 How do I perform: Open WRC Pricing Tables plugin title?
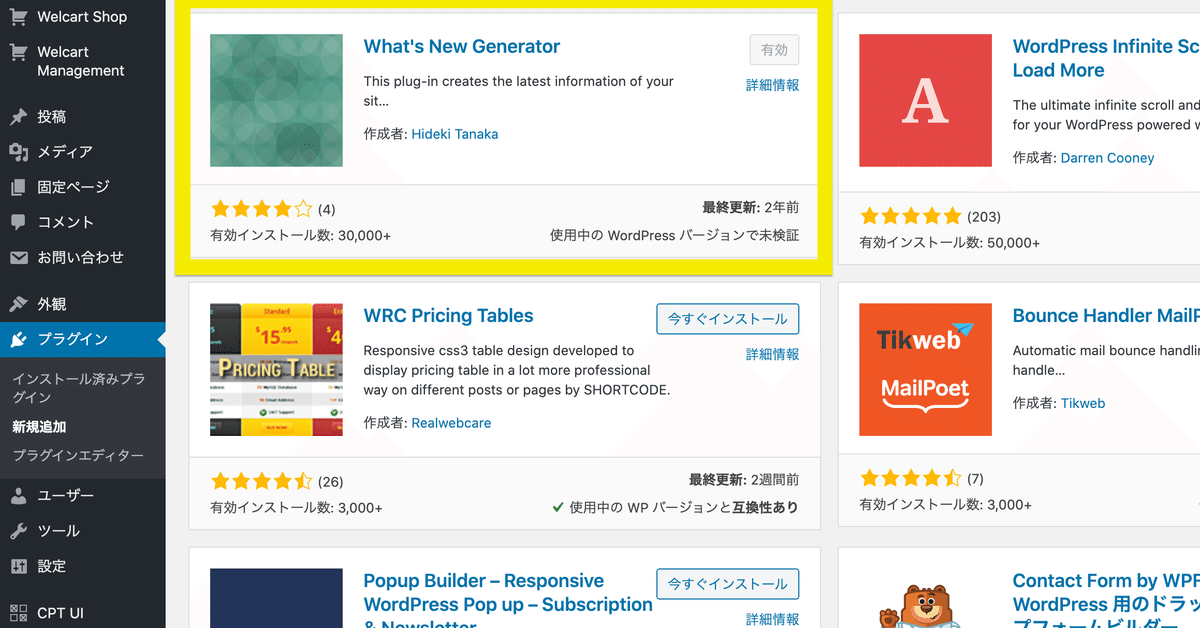coord(448,316)
